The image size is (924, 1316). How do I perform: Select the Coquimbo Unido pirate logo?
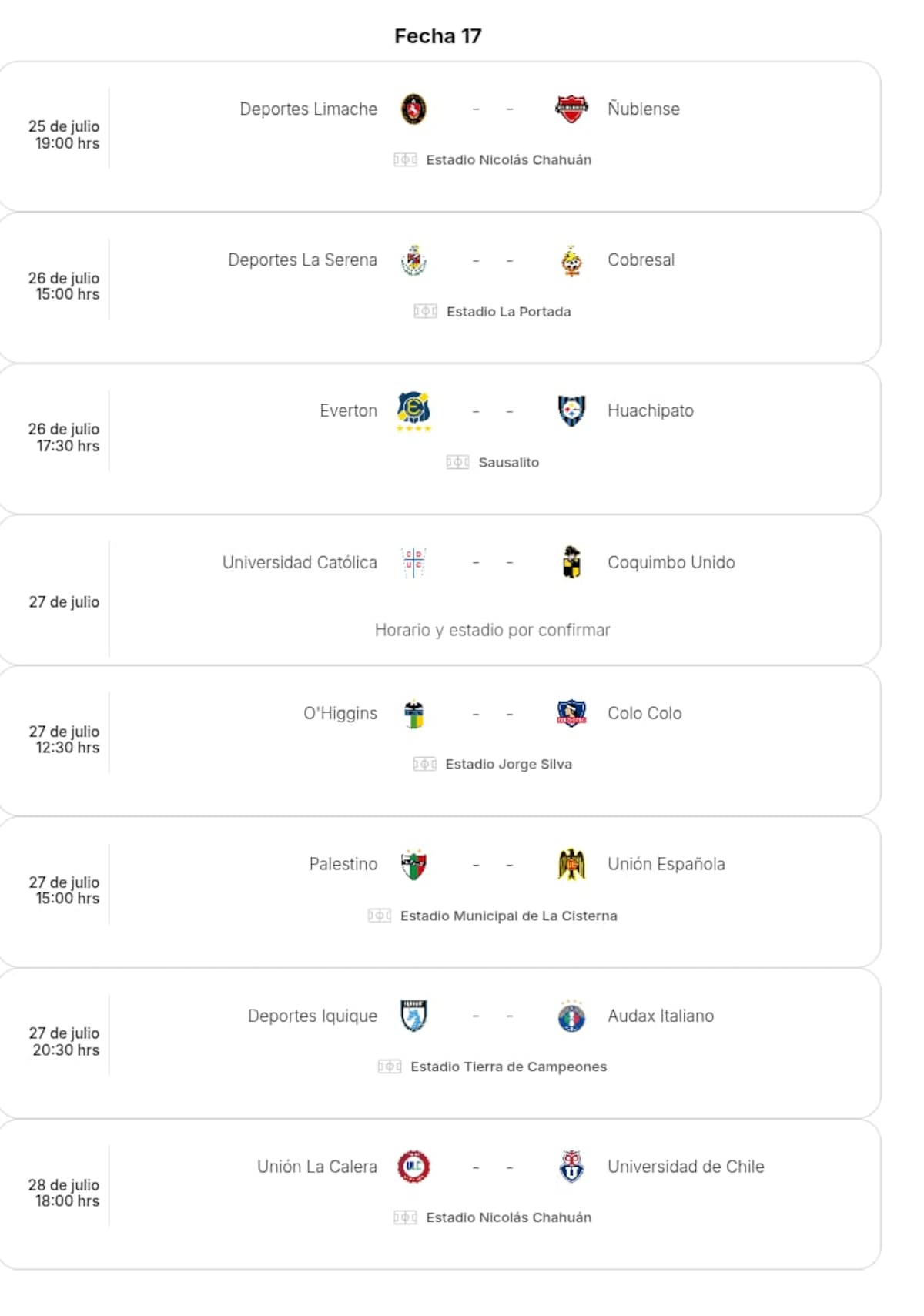[570, 562]
